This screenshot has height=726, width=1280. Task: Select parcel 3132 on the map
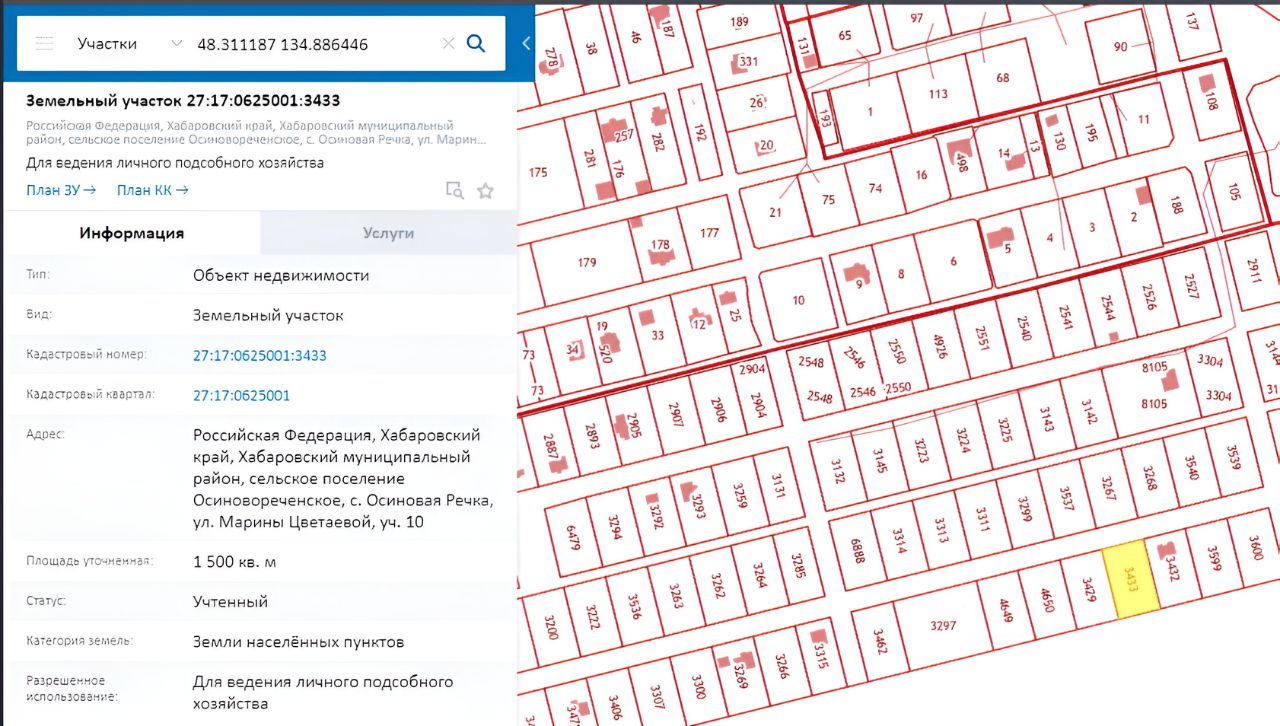[x=838, y=470]
